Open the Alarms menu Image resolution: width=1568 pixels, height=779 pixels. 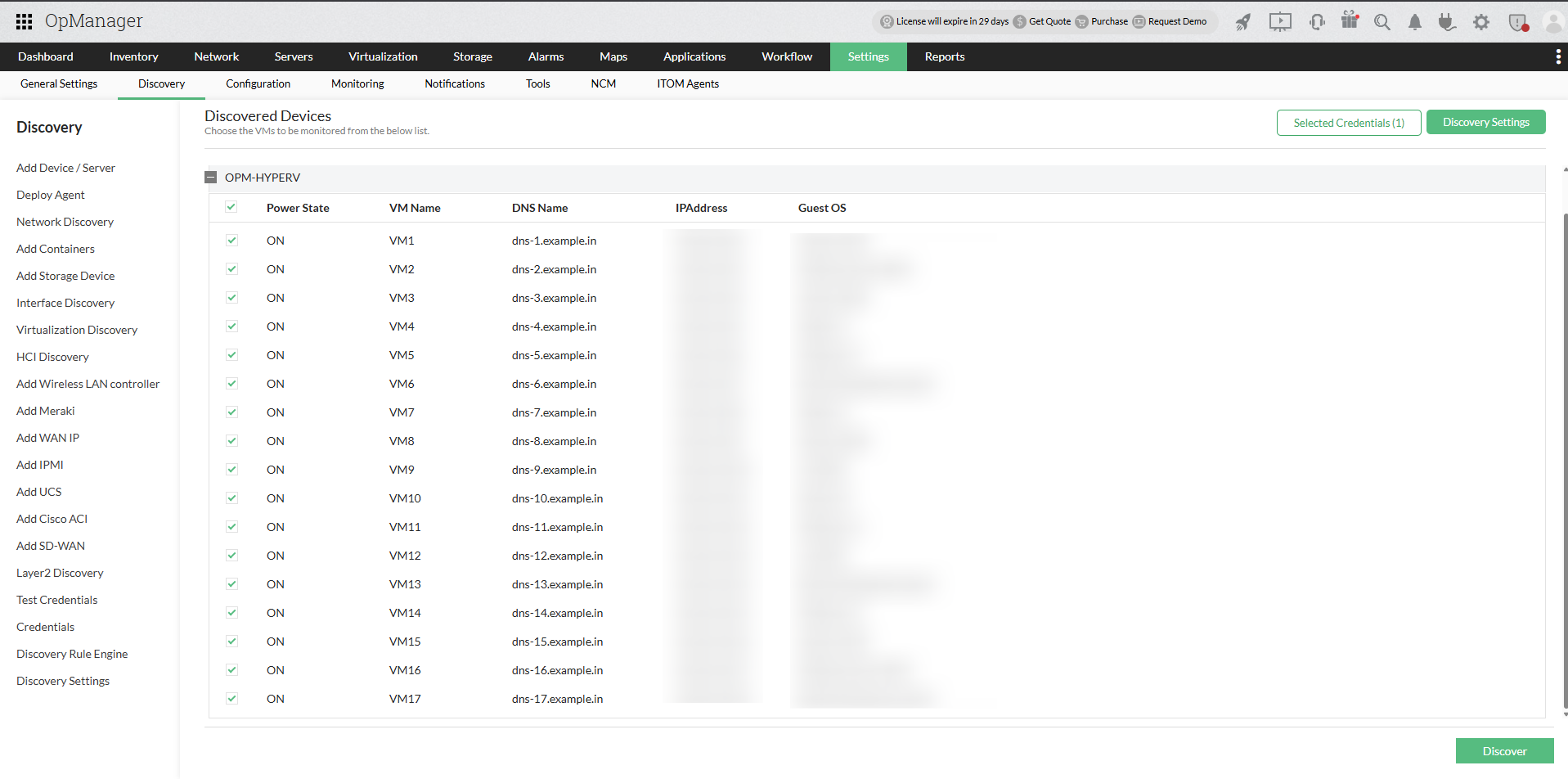click(546, 56)
